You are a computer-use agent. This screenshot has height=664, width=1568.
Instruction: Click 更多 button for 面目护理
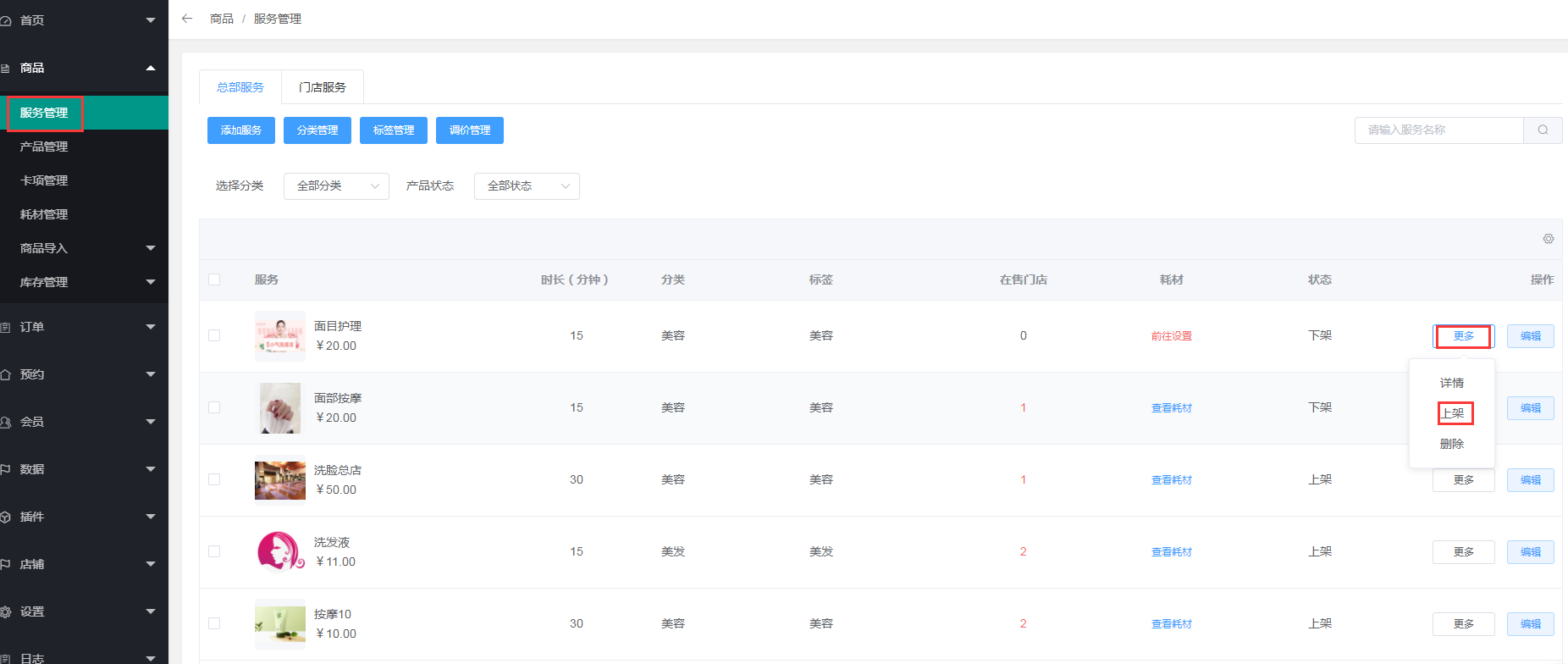click(x=1464, y=336)
